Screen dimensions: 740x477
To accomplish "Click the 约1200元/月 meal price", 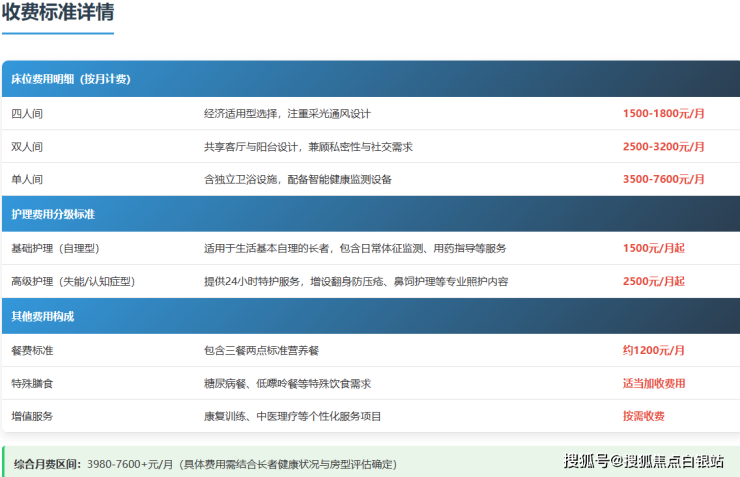I will tap(654, 350).
